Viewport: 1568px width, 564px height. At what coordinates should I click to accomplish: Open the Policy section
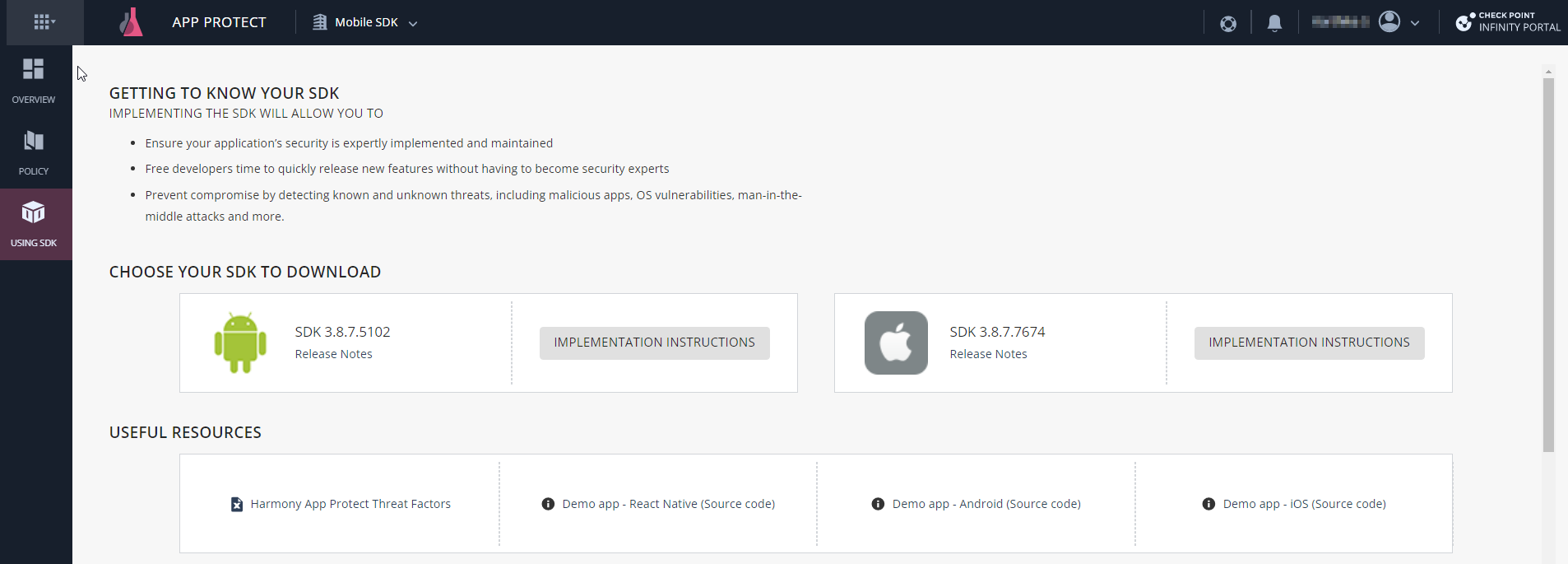(34, 152)
